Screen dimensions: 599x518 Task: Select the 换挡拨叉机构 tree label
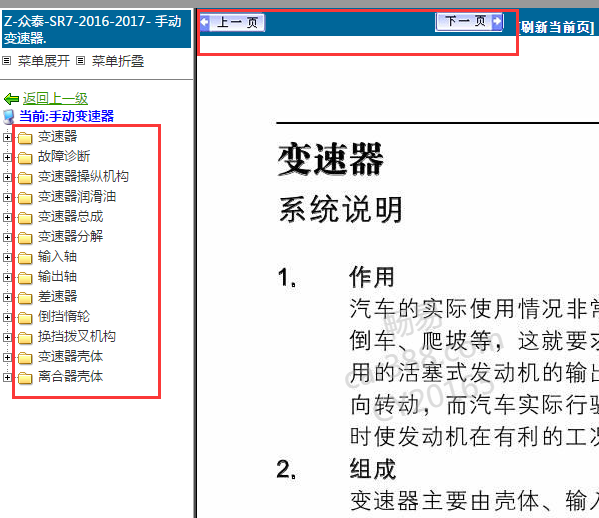77,337
